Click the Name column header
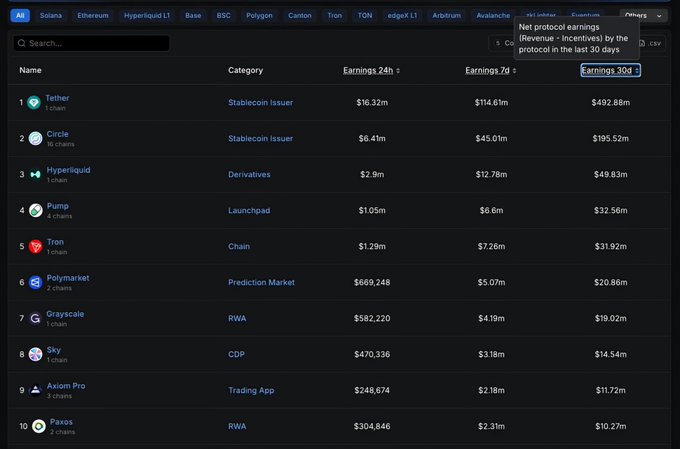The height and width of the screenshot is (449, 680). pyautogui.click(x=30, y=70)
